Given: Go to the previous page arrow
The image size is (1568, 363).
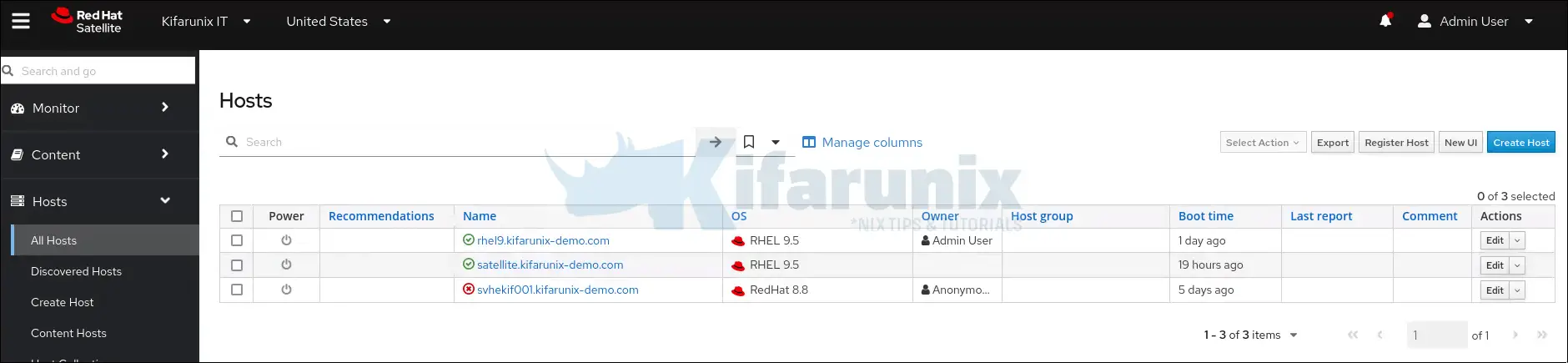Looking at the screenshot, I should point(1380,335).
